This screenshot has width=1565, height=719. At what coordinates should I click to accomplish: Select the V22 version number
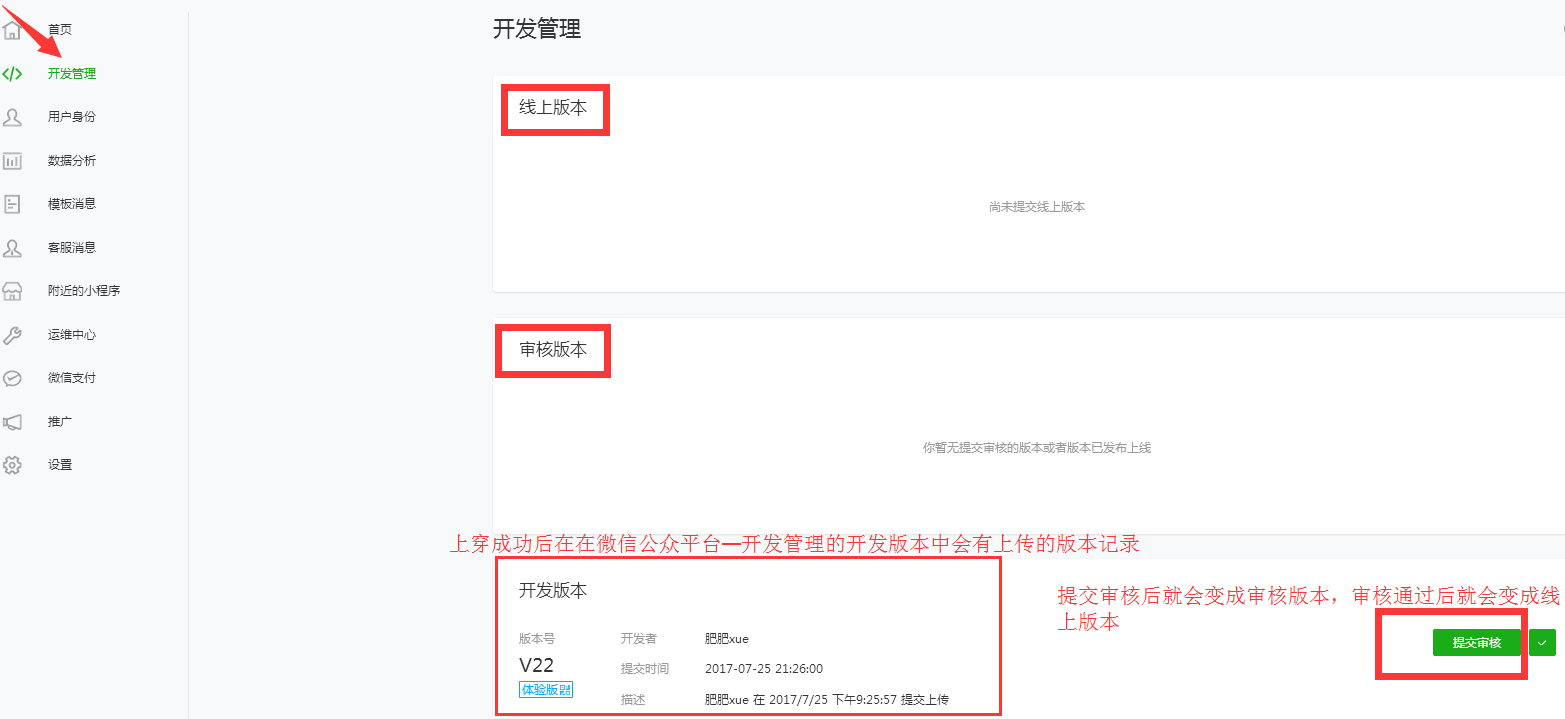pyautogui.click(x=536, y=665)
